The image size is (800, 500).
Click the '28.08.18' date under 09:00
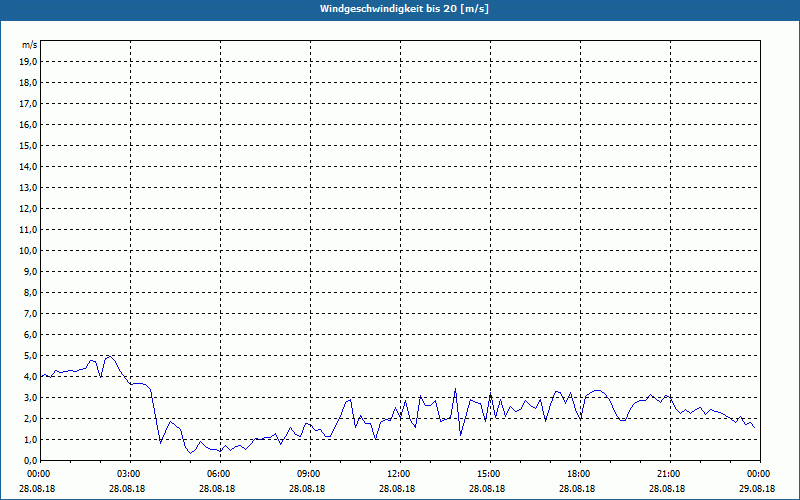click(x=307, y=488)
